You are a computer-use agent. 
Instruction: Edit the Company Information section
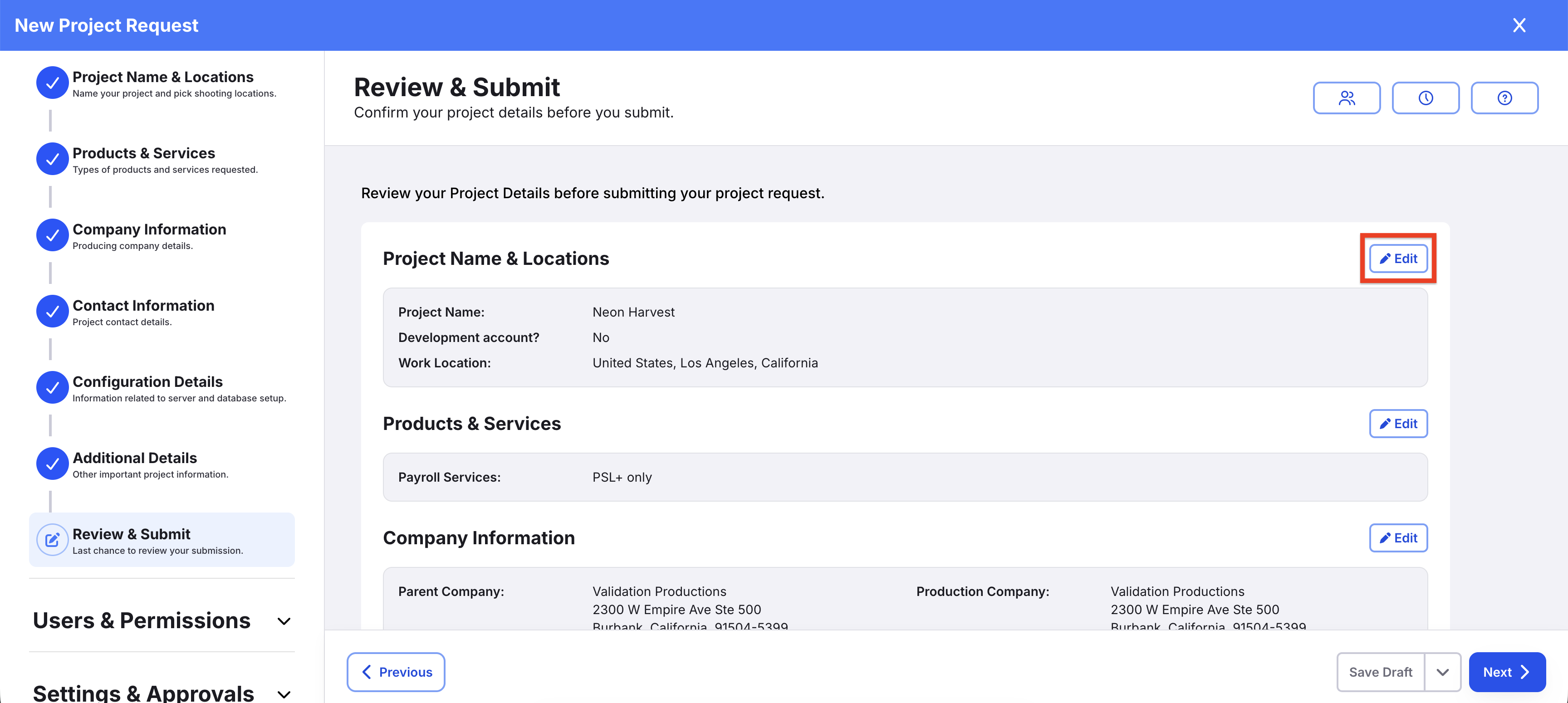[x=1398, y=538]
